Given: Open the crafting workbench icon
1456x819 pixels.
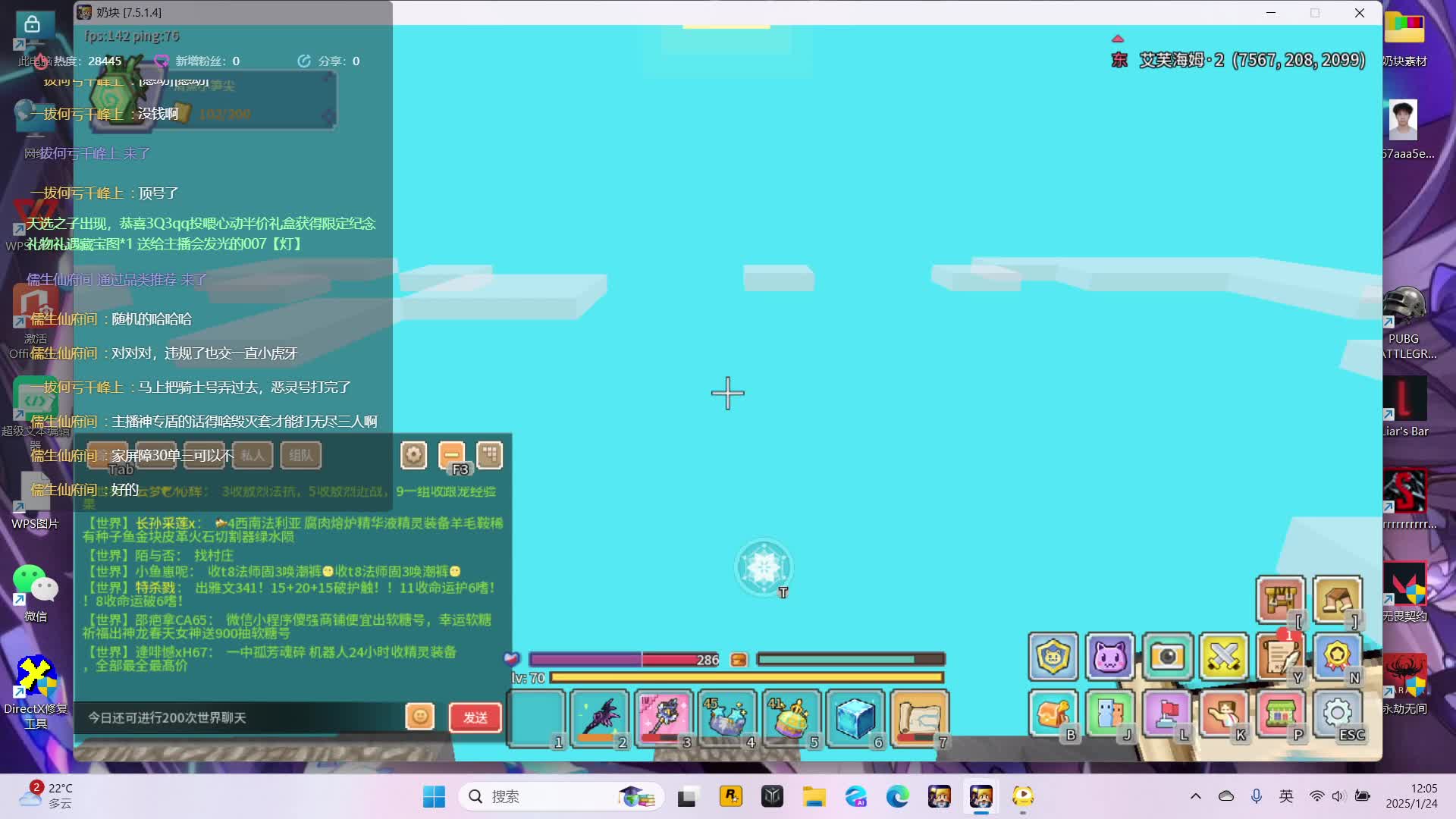Looking at the screenshot, I should [1280, 599].
